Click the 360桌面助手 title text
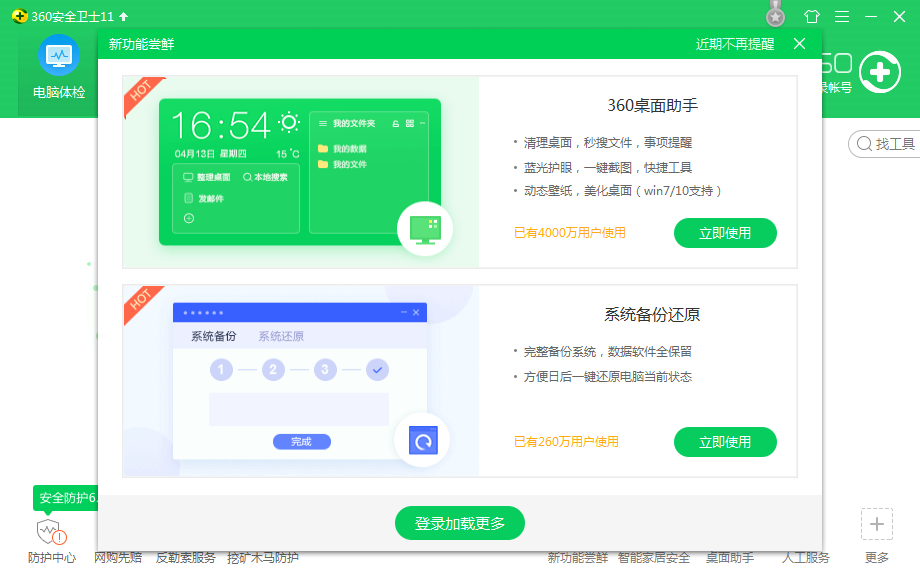 (x=652, y=106)
